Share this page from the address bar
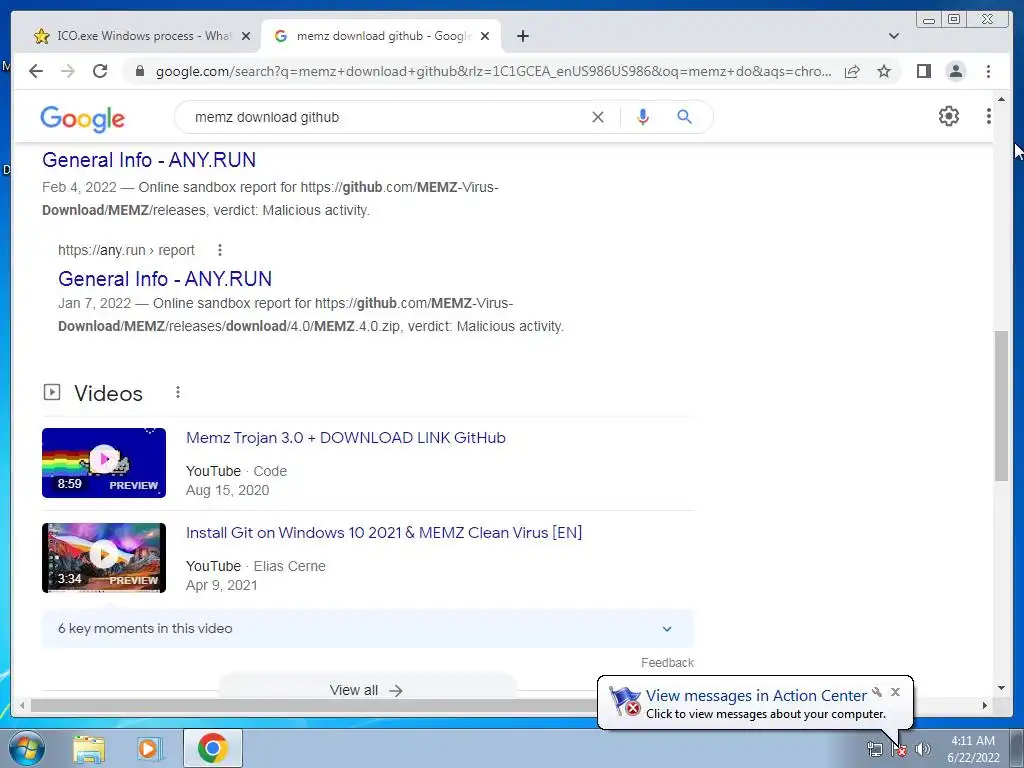This screenshot has height=768, width=1024. point(852,71)
